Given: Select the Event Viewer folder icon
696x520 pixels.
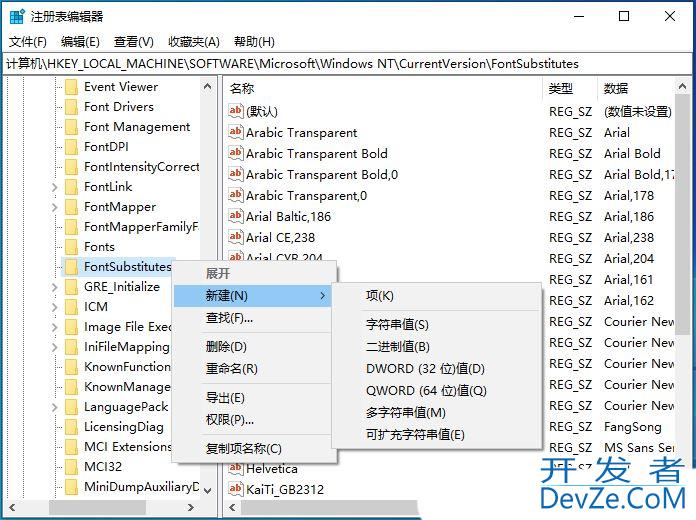Looking at the screenshot, I should point(71,87).
